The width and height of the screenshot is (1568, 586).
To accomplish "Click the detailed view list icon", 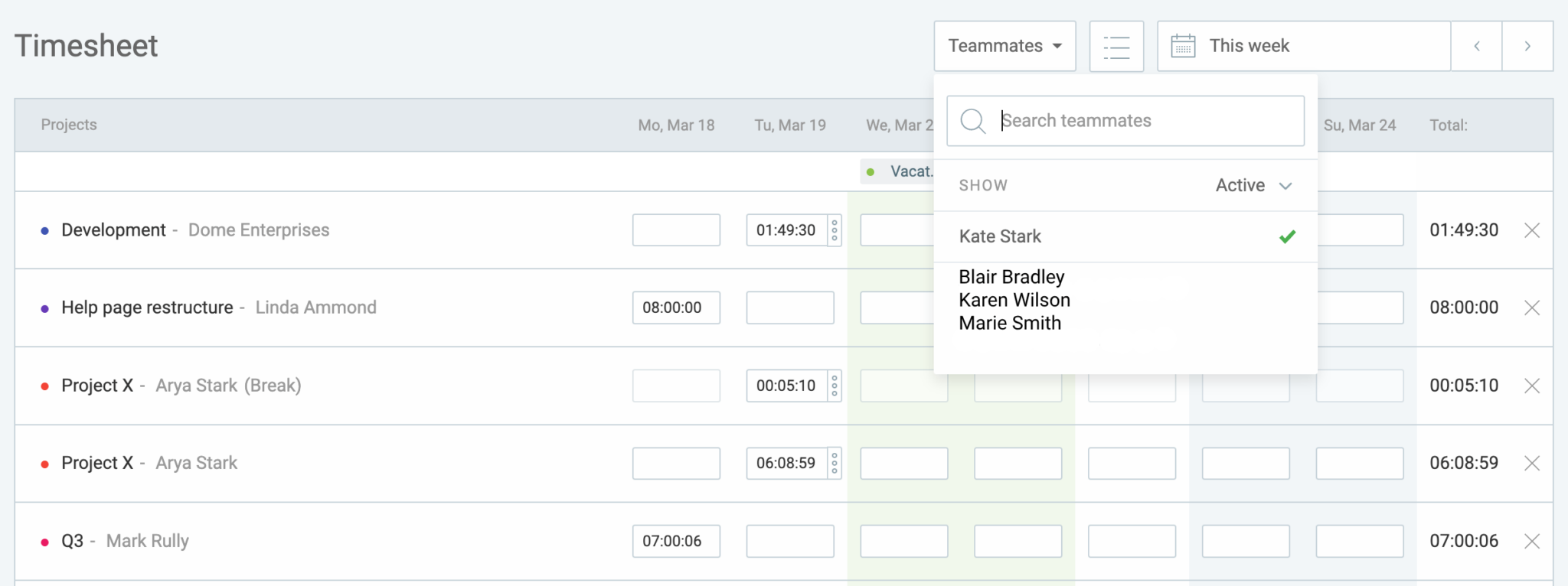I will 1116,46.
